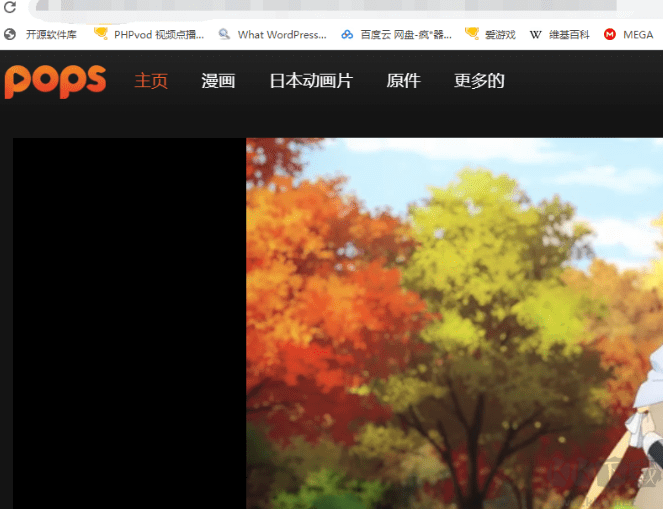Click the What WordPress bookmark magnifier icon
The width and height of the screenshot is (663, 509).
pyautogui.click(x=224, y=34)
